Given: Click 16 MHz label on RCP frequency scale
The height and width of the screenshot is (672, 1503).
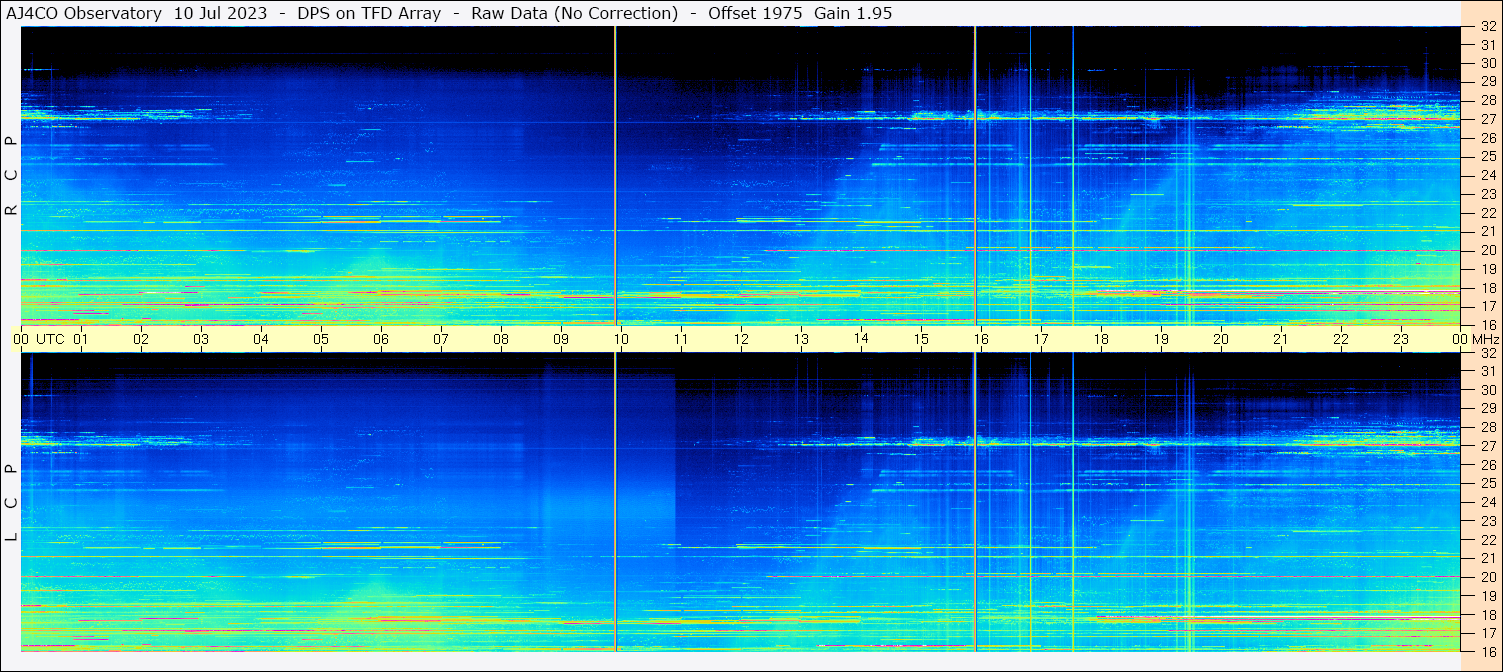Looking at the screenshot, I should tap(1487, 325).
